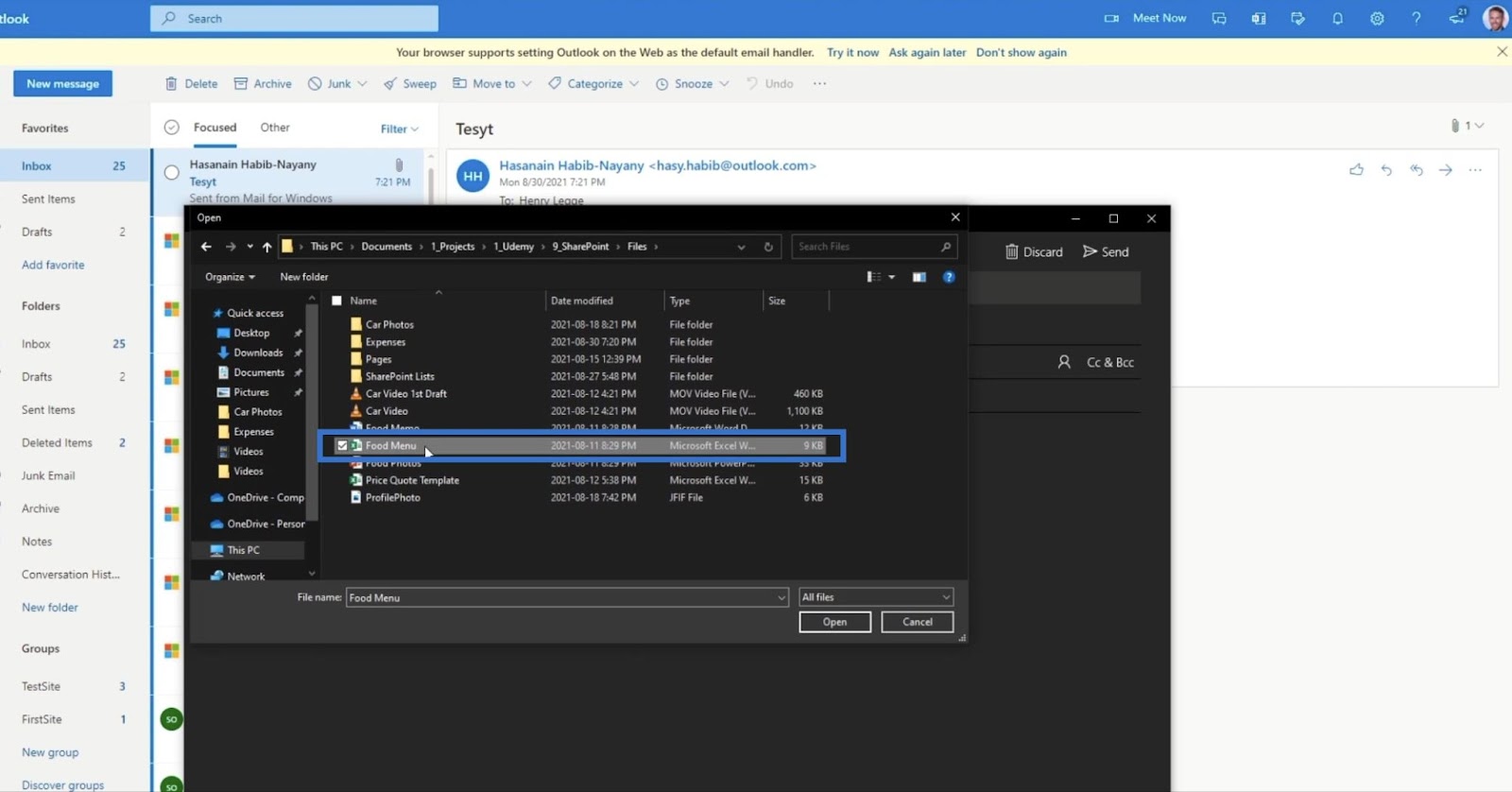
Task: Open the Expenses folder in file list
Action: point(385,342)
